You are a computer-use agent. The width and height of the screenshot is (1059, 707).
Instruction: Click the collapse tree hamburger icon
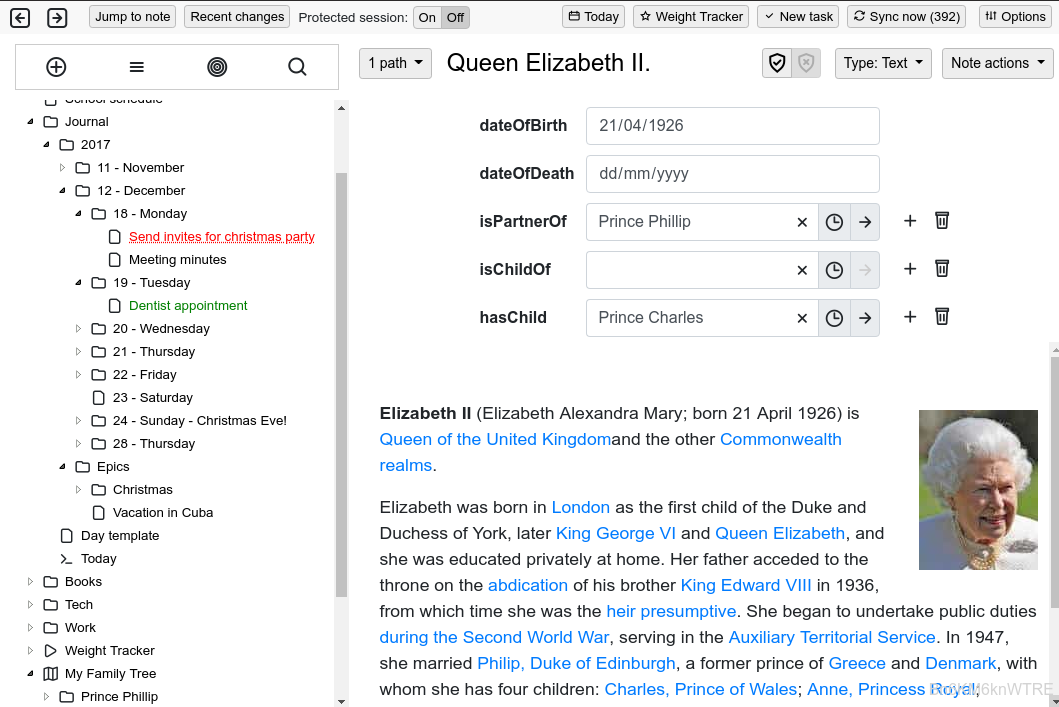(137, 67)
